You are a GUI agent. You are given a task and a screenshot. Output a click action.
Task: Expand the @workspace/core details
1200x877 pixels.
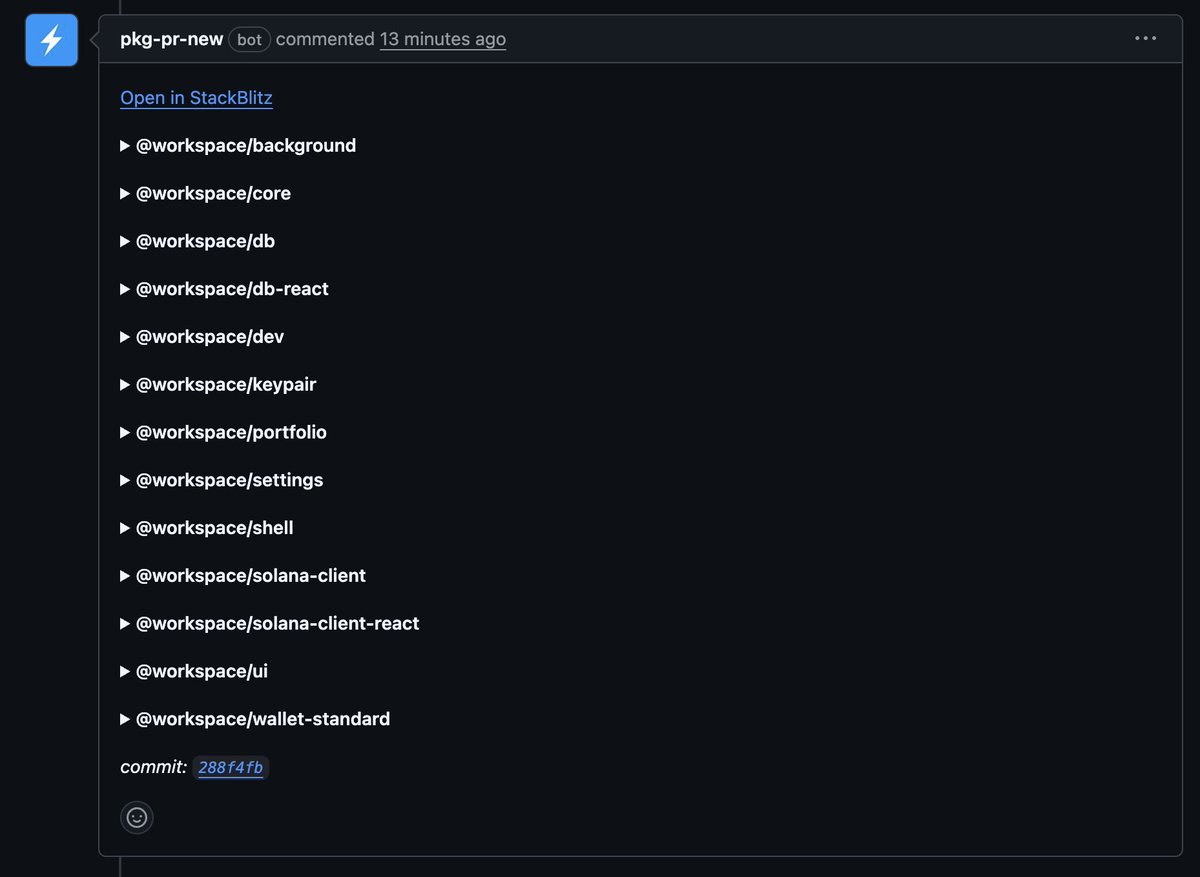(x=206, y=193)
